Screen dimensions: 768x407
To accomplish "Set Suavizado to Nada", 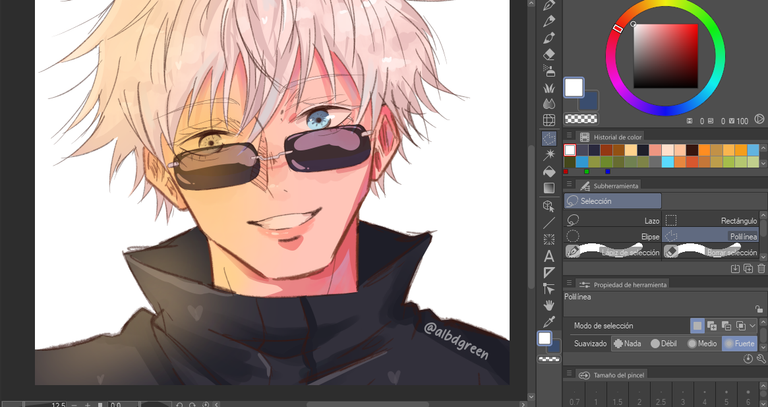I will click(627, 344).
